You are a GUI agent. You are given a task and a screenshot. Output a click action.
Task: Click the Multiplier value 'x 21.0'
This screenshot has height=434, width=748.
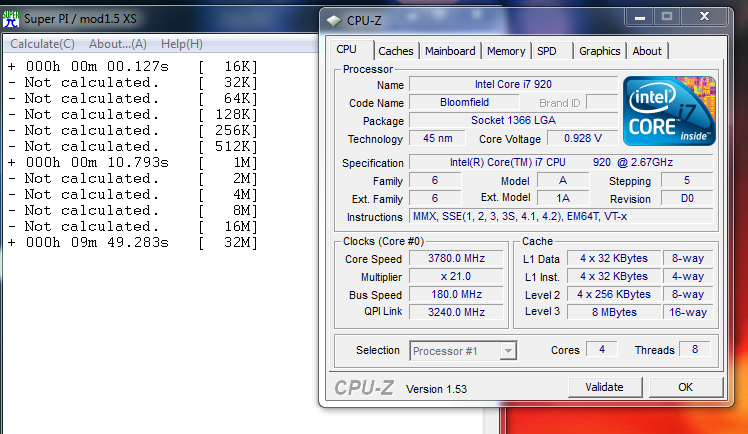point(456,277)
